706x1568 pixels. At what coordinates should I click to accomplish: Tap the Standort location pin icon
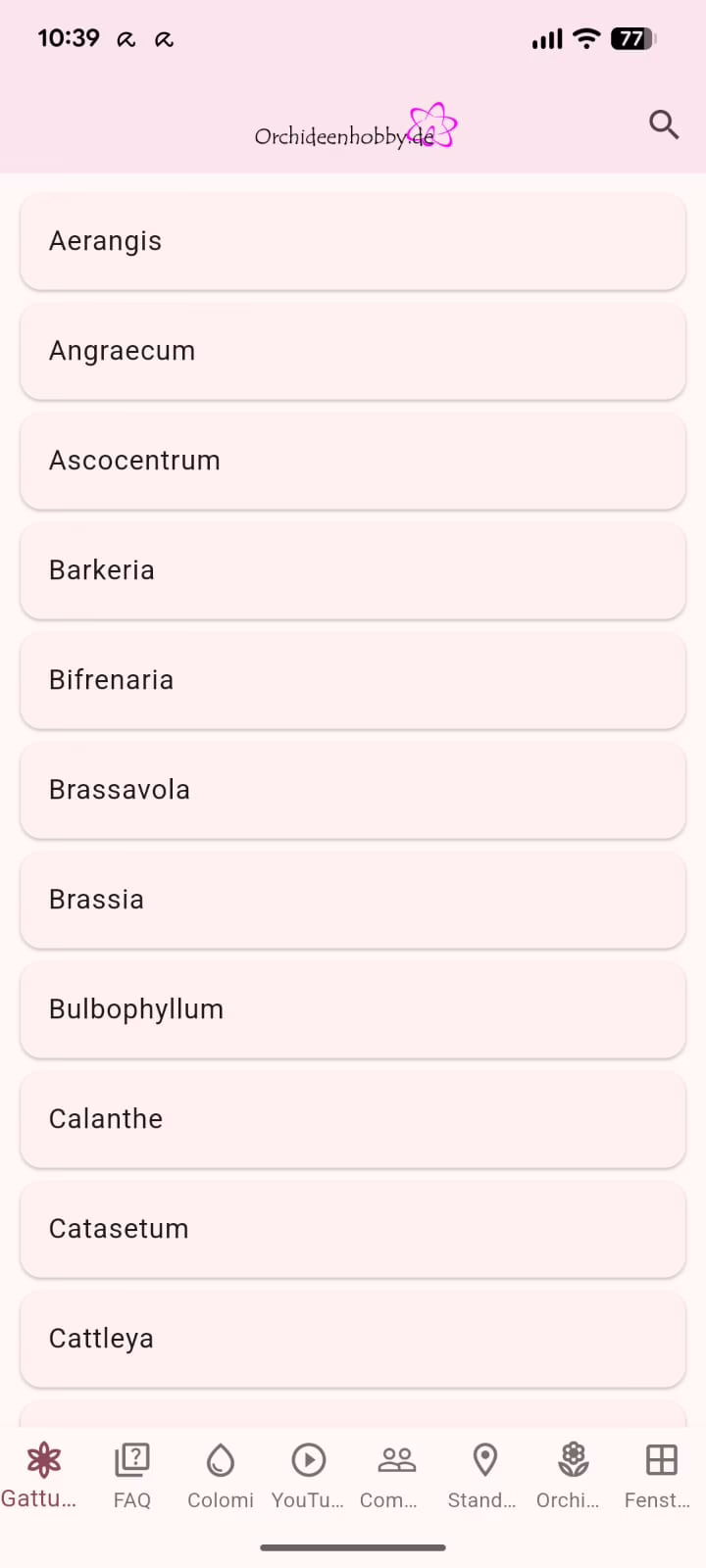(485, 1460)
